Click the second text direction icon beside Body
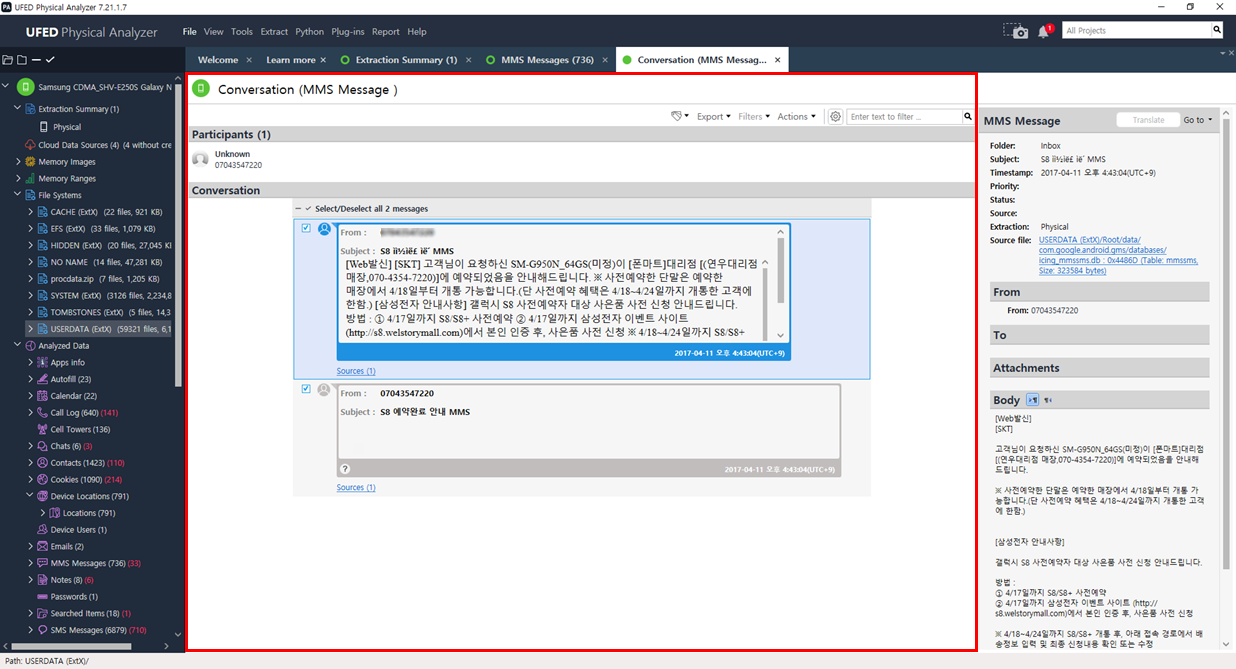 (1048, 400)
